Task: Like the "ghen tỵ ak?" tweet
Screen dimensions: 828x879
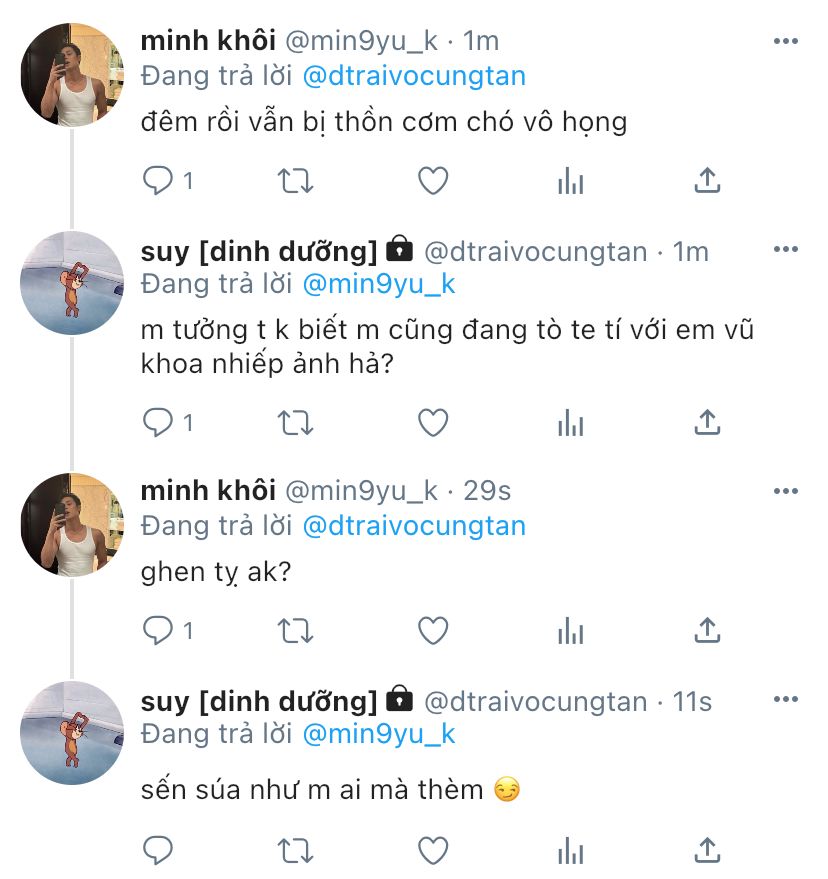Action: (432, 631)
